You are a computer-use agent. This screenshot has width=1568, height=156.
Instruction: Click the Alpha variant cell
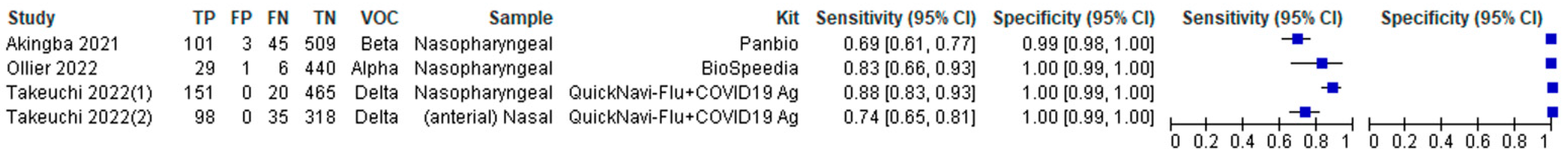click(374, 68)
